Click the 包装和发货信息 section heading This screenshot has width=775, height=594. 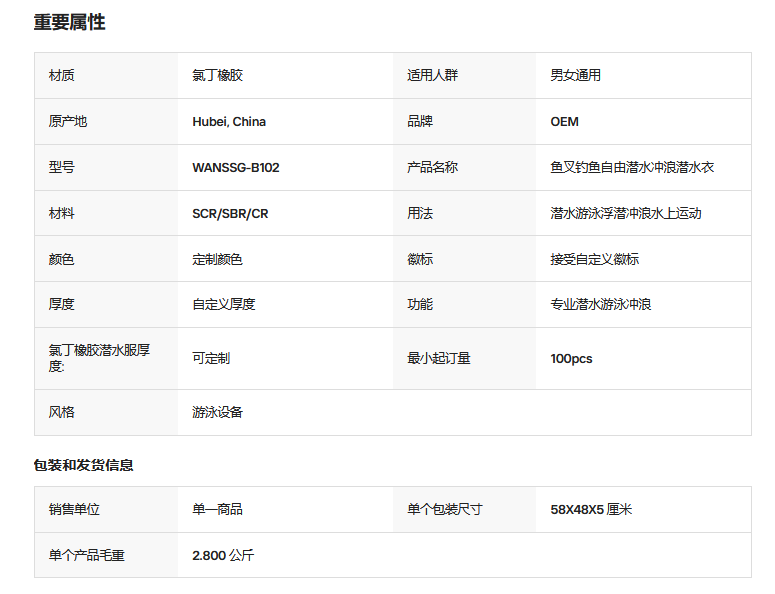click(84, 465)
